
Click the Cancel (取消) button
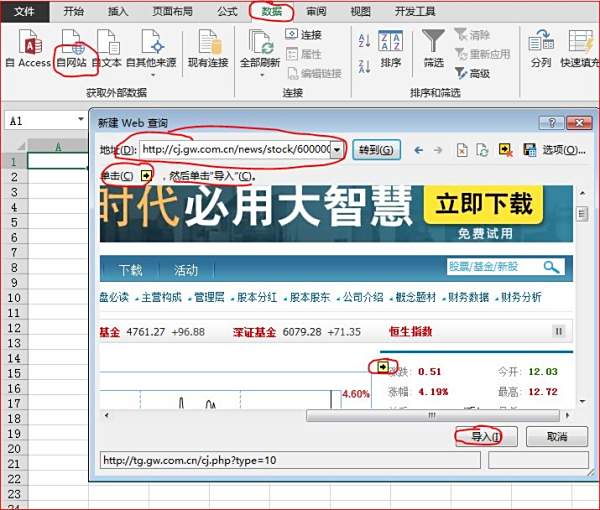pyautogui.click(x=557, y=437)
